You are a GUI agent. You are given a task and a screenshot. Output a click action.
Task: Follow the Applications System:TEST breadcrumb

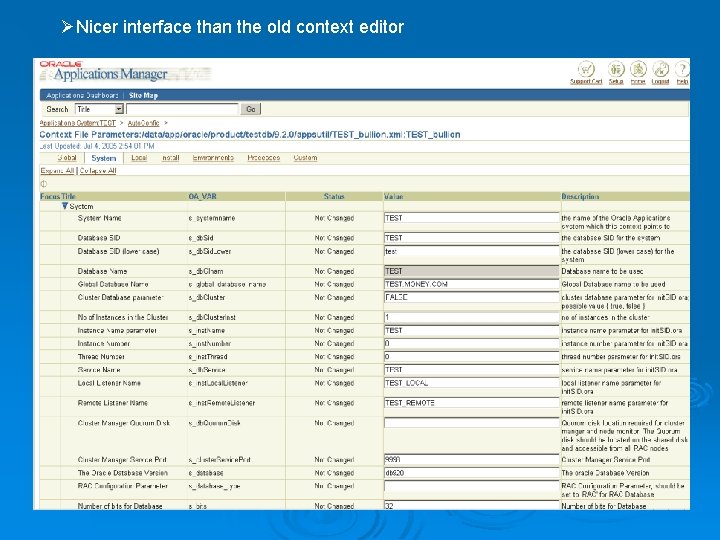coord(78,123)
